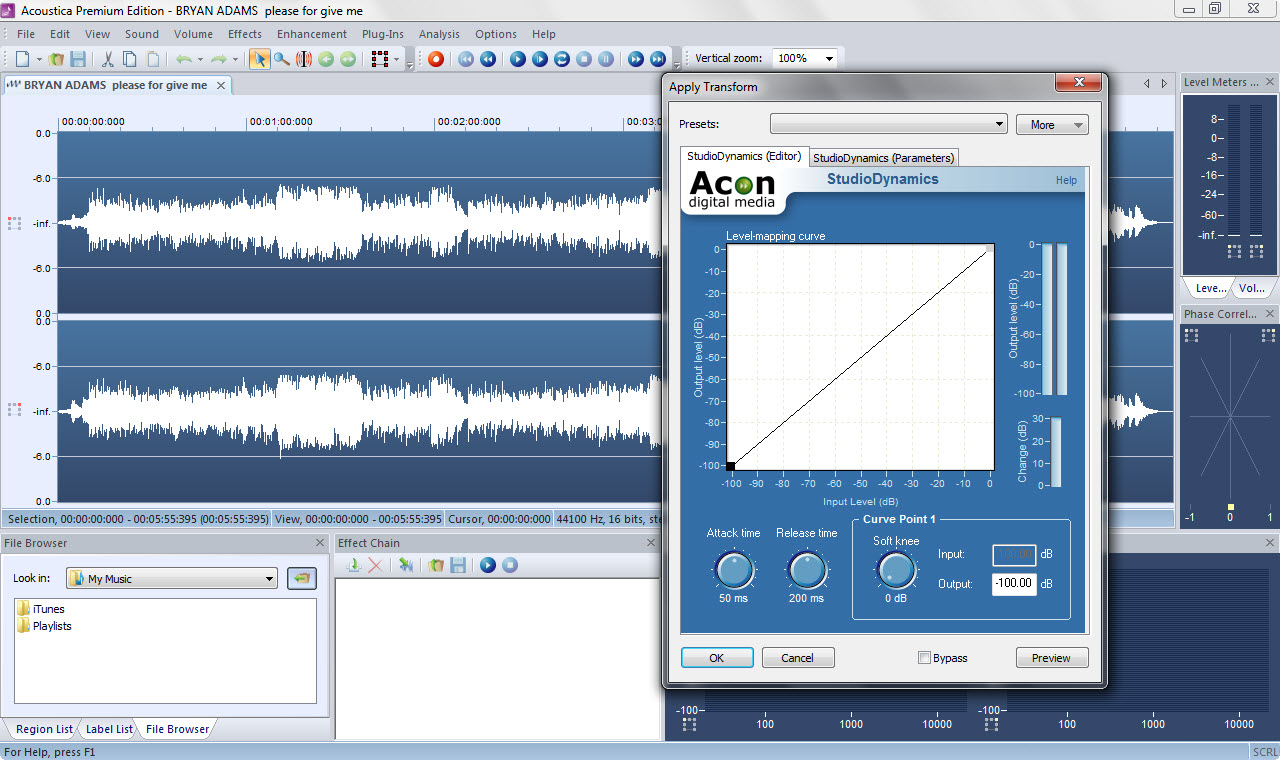Click the Soft knee knob
1280x760 pixels.
click(x=896, y=570)
